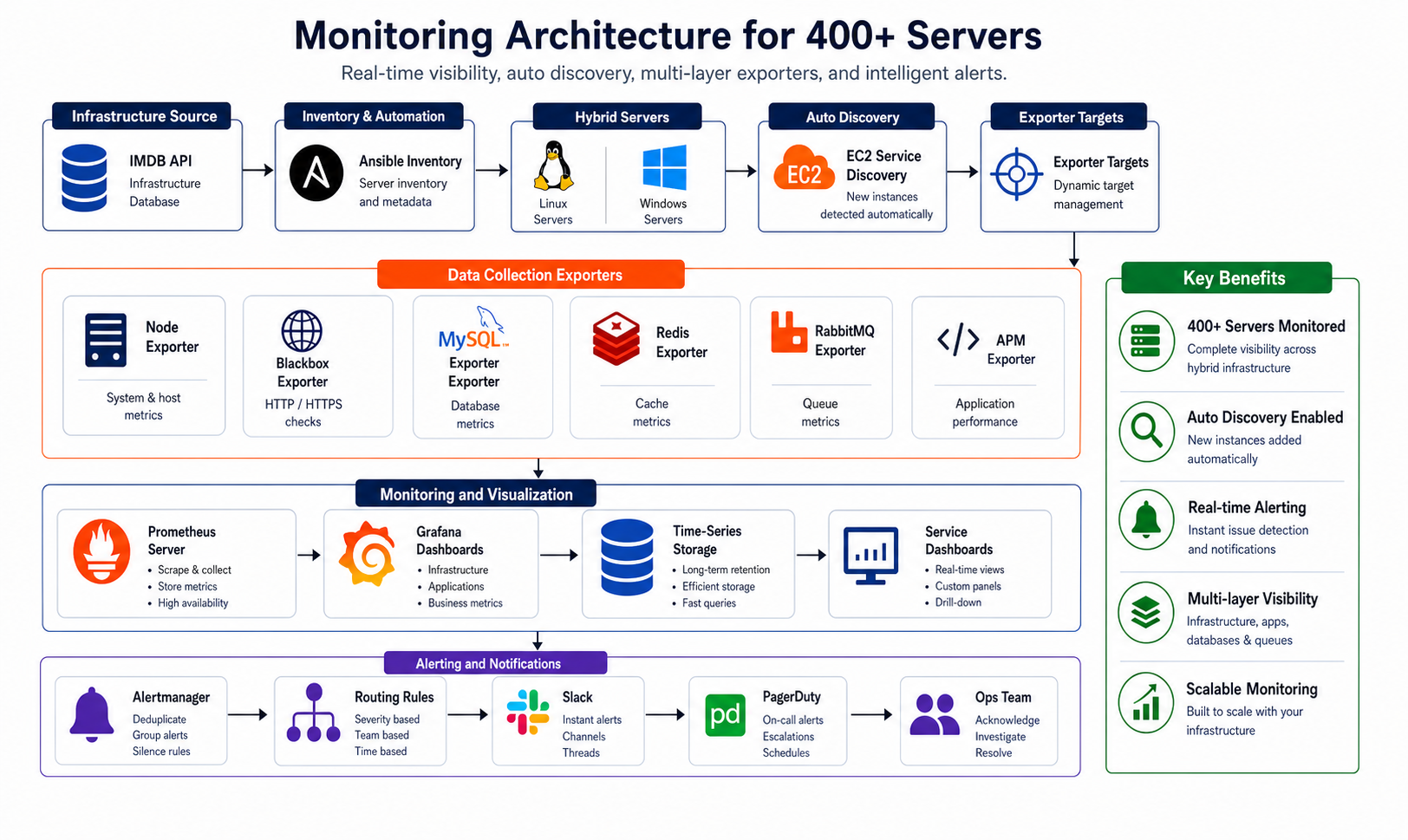Click the main title Monitoring Architecture
This screenshot has width=1408, height=840.
668,36
